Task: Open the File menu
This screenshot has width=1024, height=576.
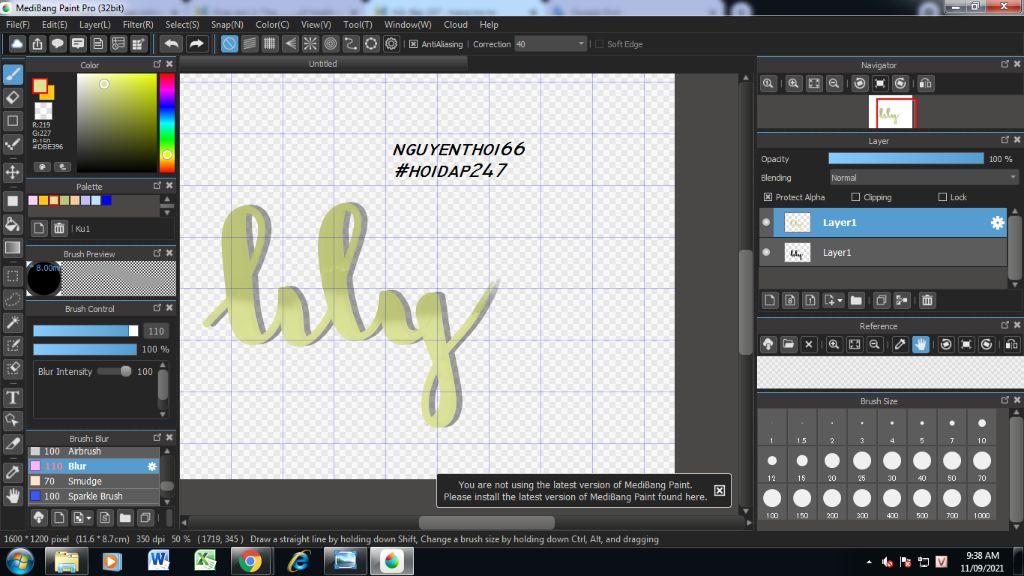Action: click(x=18, y=24)
